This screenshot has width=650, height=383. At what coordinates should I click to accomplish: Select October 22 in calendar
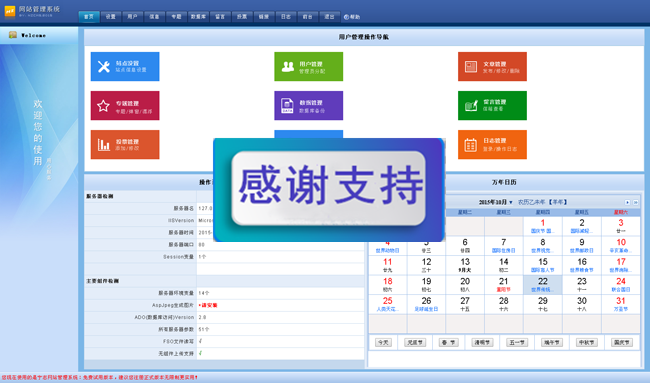point(543,285)
